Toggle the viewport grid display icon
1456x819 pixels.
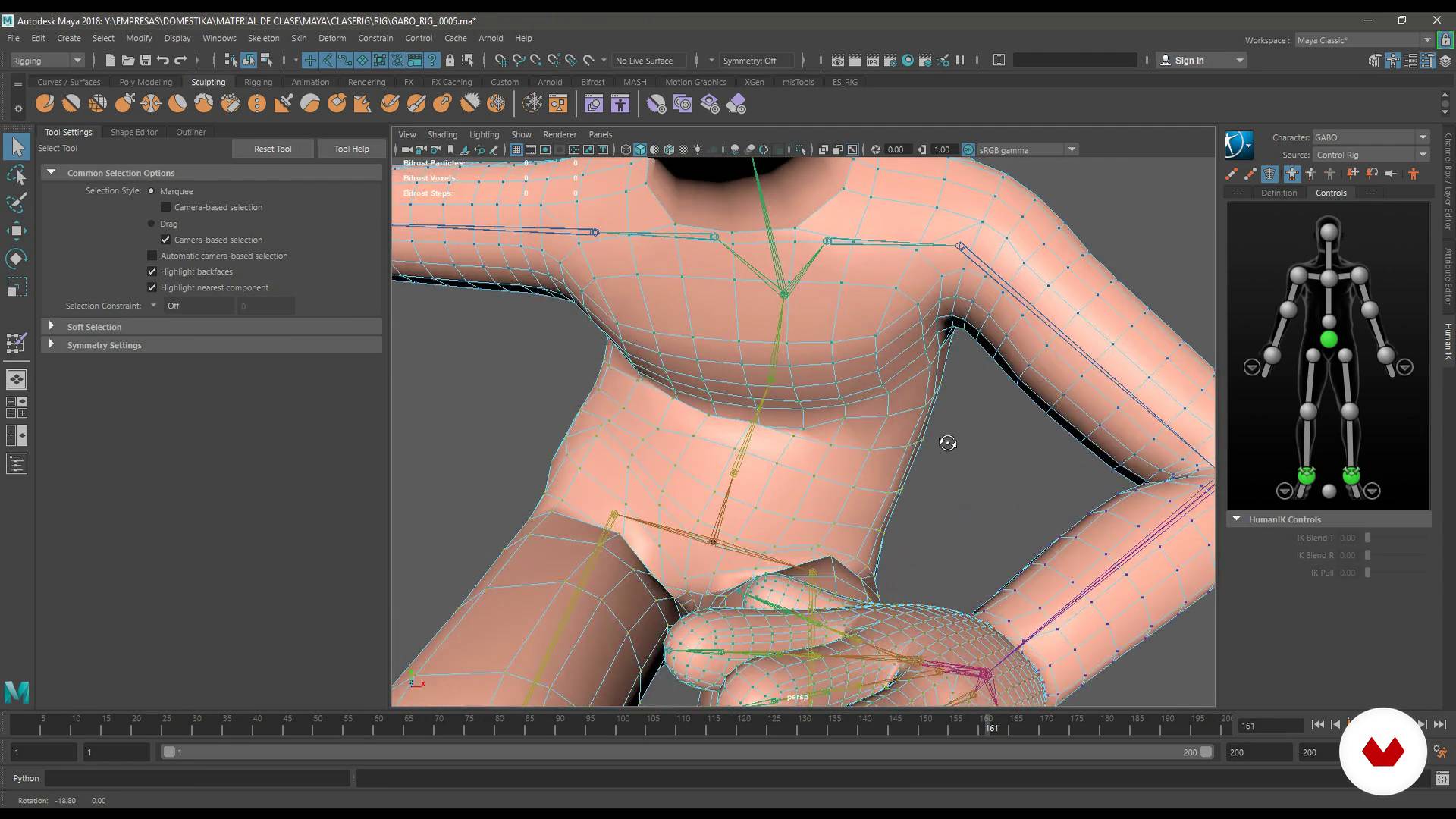click(x=516, y=149)
